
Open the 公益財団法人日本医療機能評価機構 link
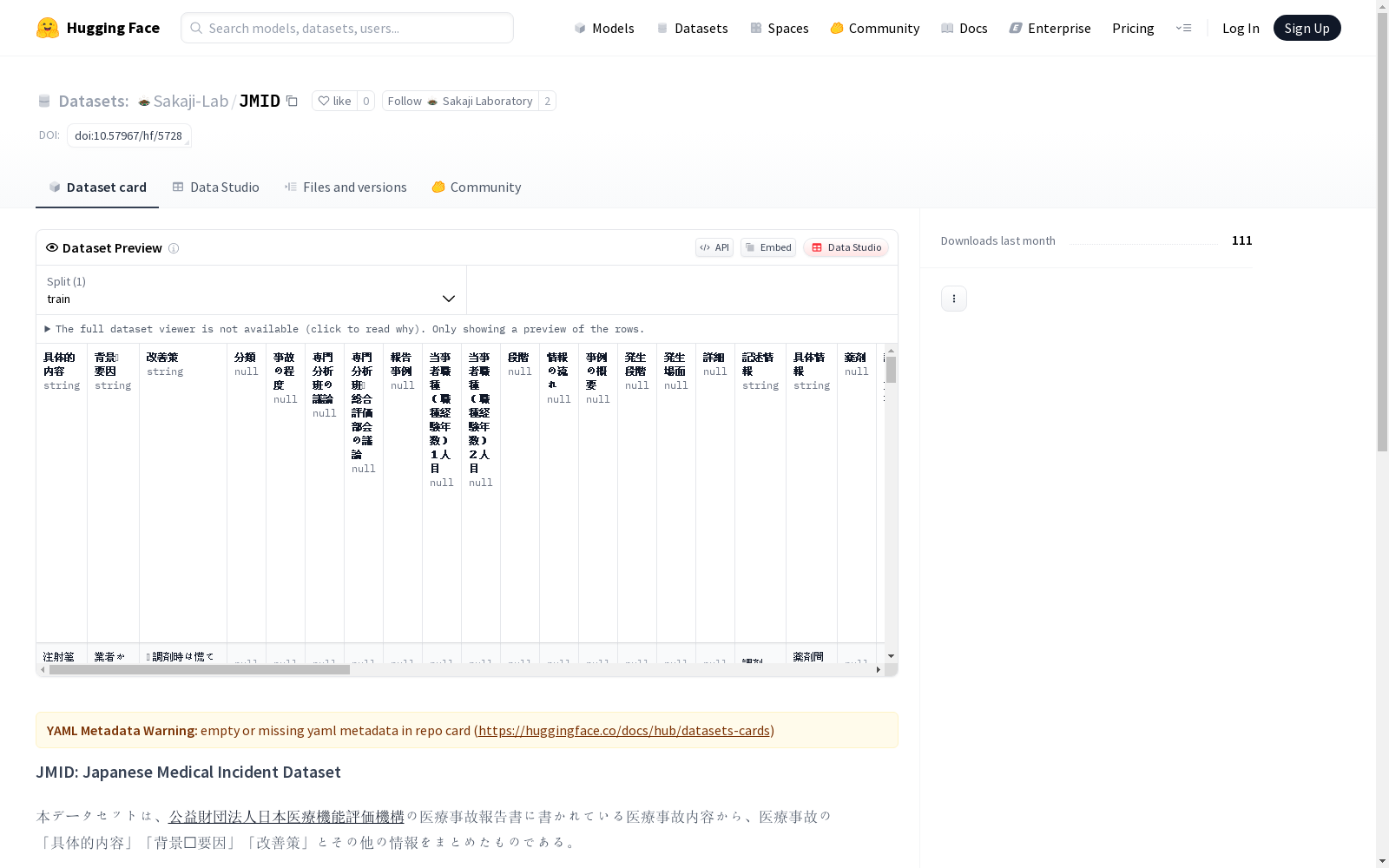[x=286, y=817]
